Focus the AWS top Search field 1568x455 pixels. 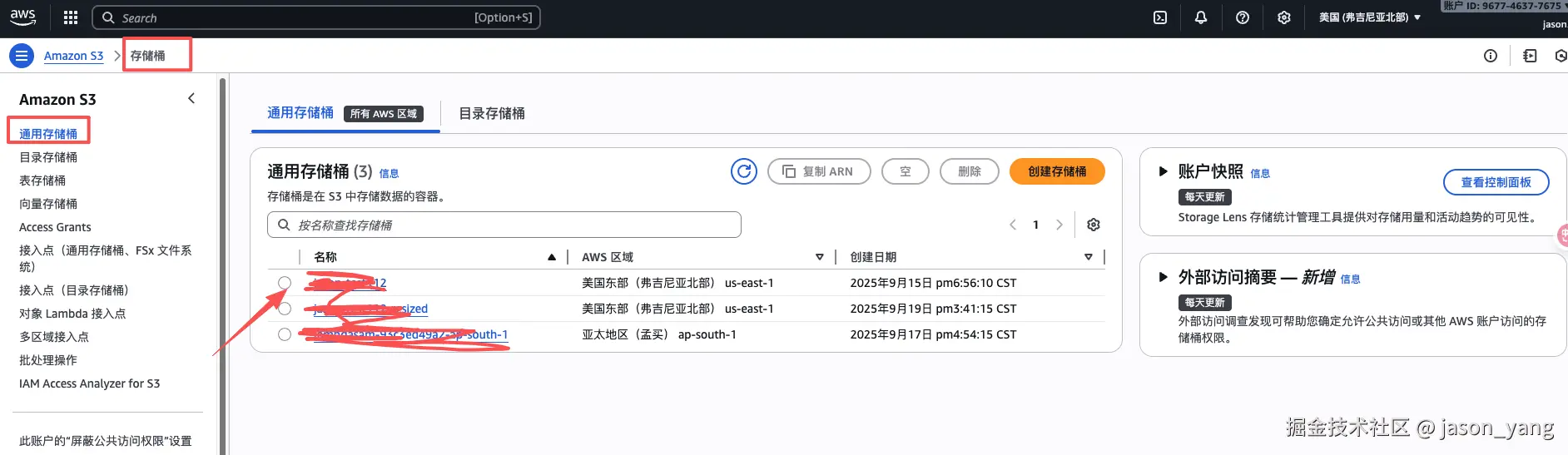point(316,17)
